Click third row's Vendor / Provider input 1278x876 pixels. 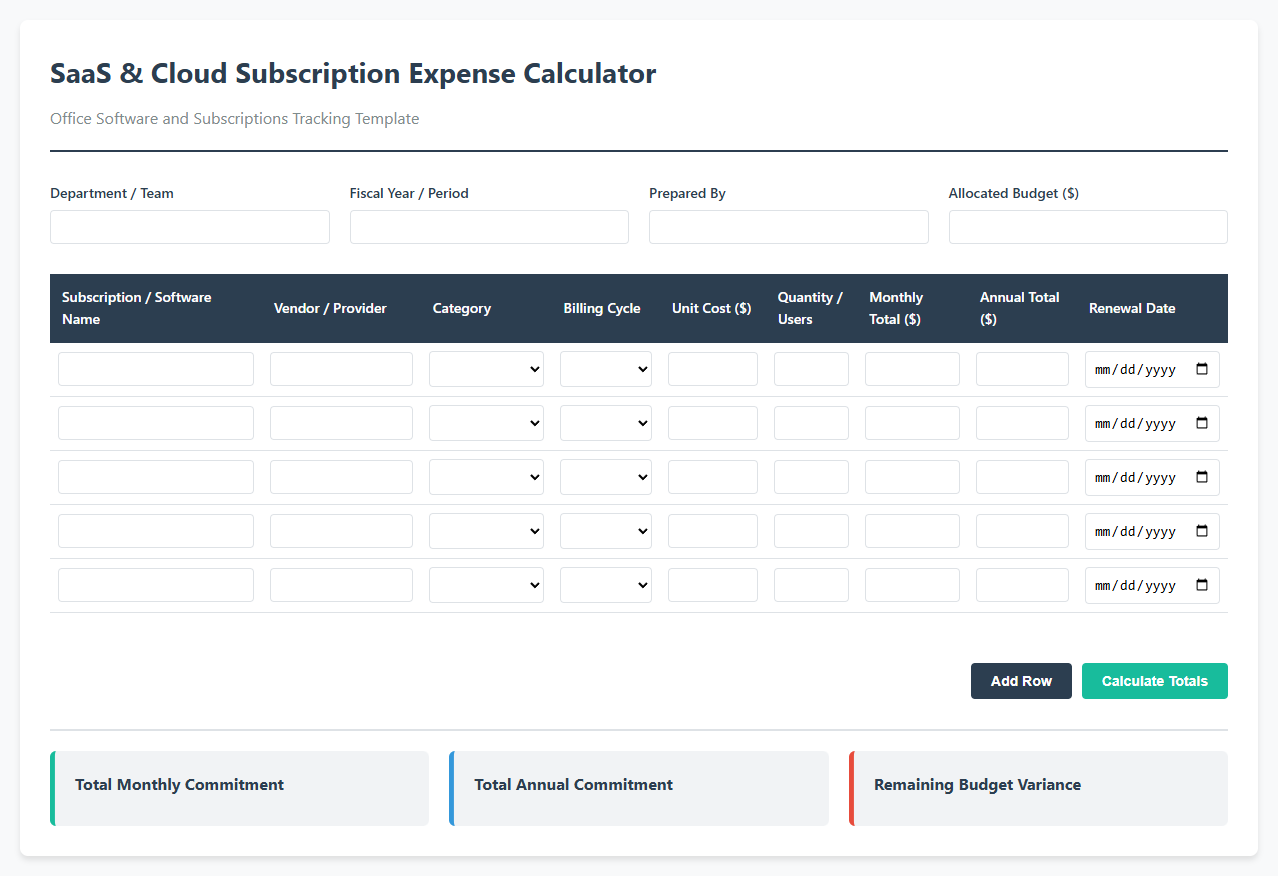[x=341, y=477]
